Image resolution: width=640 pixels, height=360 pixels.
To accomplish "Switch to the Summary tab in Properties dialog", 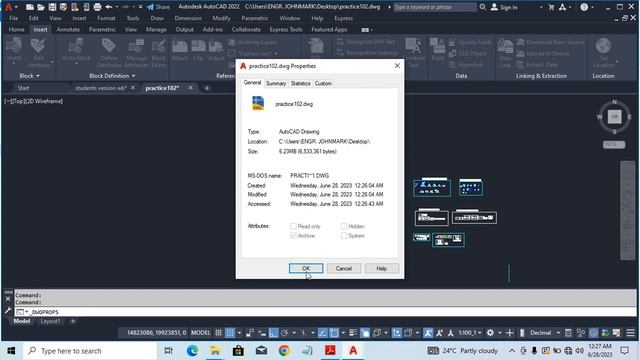I will pyautogui.click(x=276, y=83).
